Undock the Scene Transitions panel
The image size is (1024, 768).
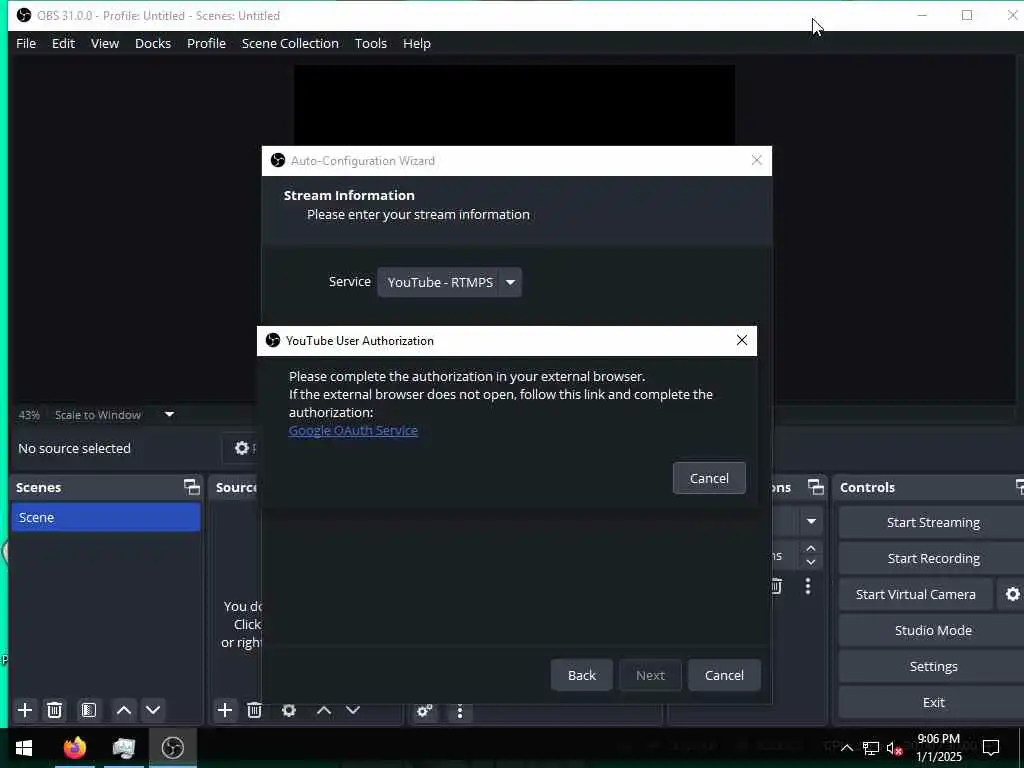(x=816, y=487)
